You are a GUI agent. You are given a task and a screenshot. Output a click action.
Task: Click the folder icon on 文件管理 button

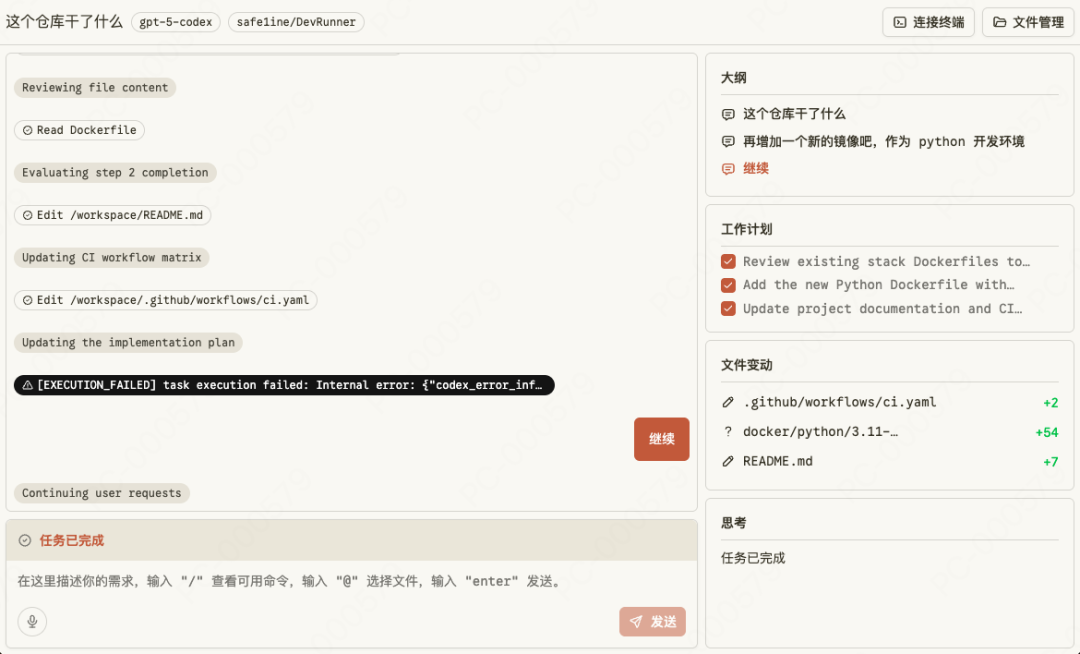coord(999,21)
